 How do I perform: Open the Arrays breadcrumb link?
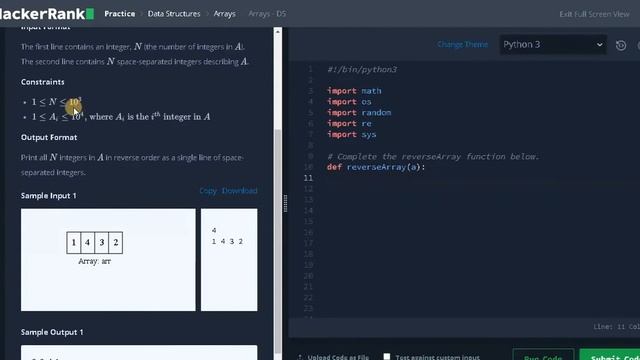224,13
